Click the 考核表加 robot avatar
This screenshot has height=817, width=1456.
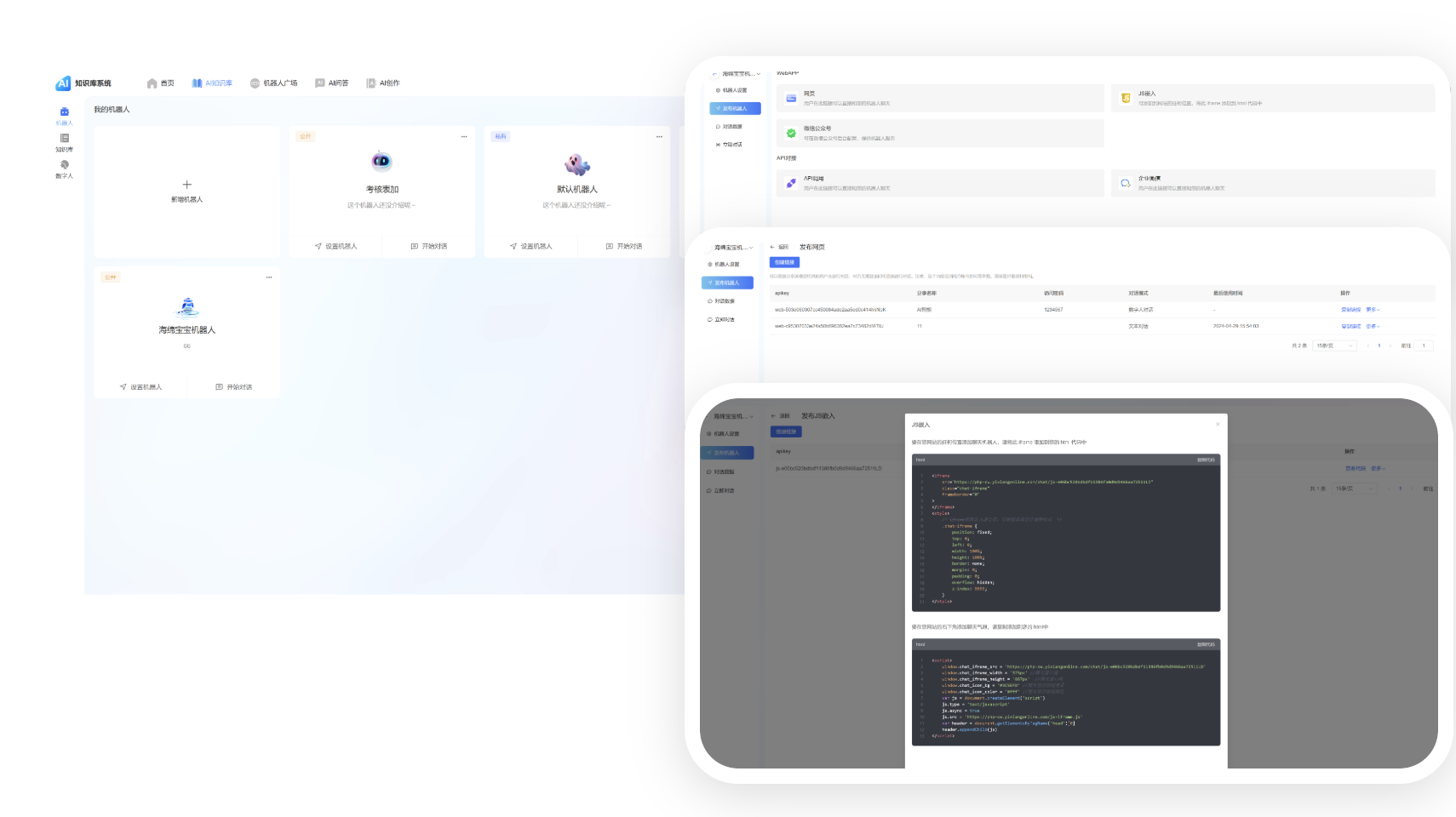pos(382,161)
